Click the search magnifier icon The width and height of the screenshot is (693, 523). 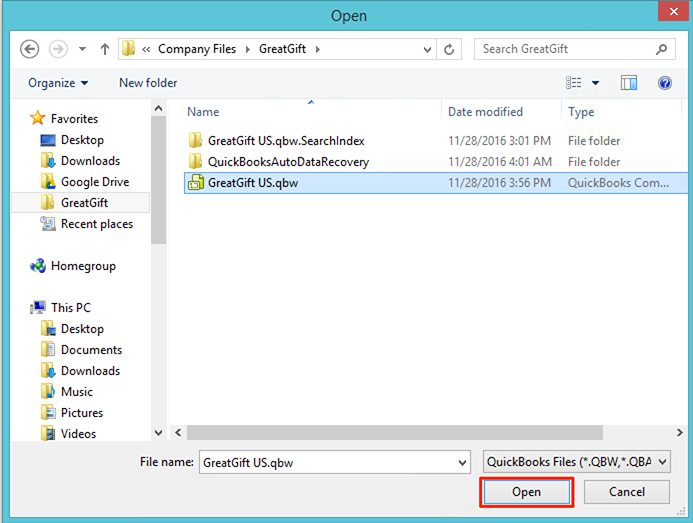click(661, 49)
